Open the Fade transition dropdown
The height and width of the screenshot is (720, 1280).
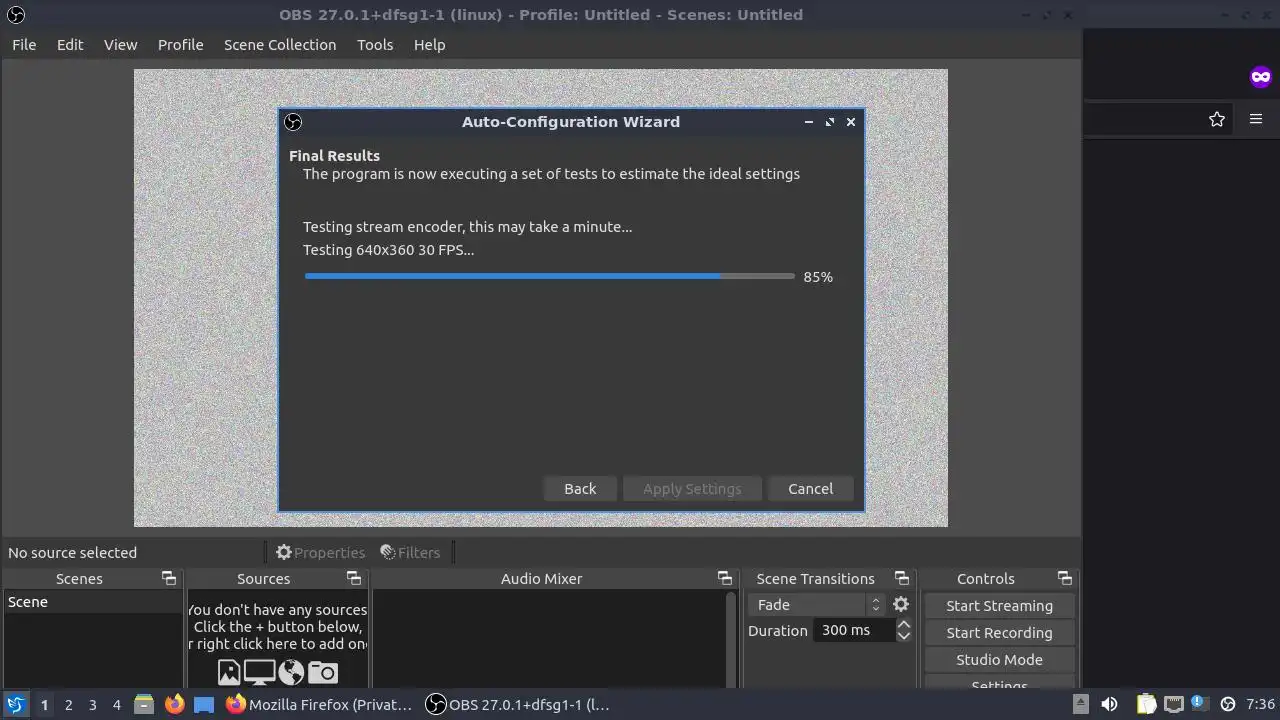pos(817,605)
